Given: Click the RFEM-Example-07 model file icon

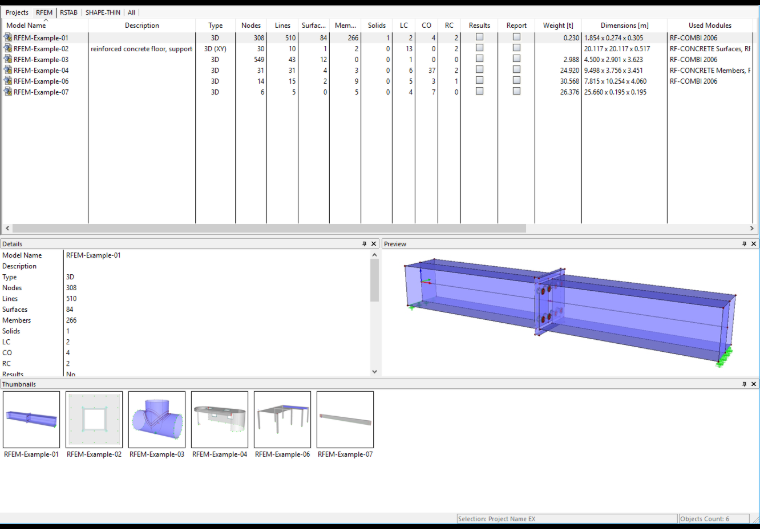Looking at the screenshot, I should click(x=8, y=92).
